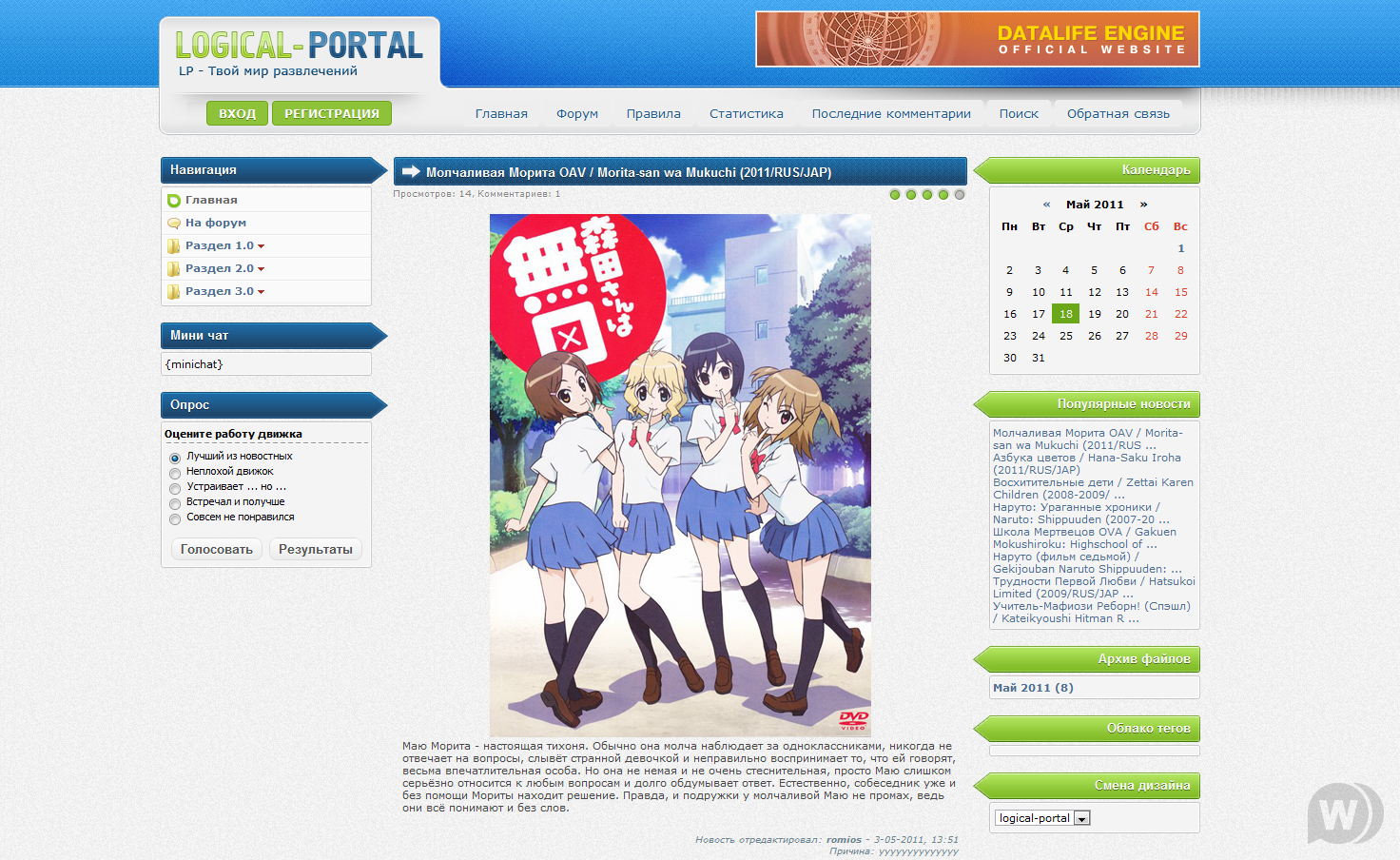The width and height of the screenshot is (1400, 860).
Task: Open popular news 'Учитель-Мафиози Реборн!'
Action: click(1092, 612)
